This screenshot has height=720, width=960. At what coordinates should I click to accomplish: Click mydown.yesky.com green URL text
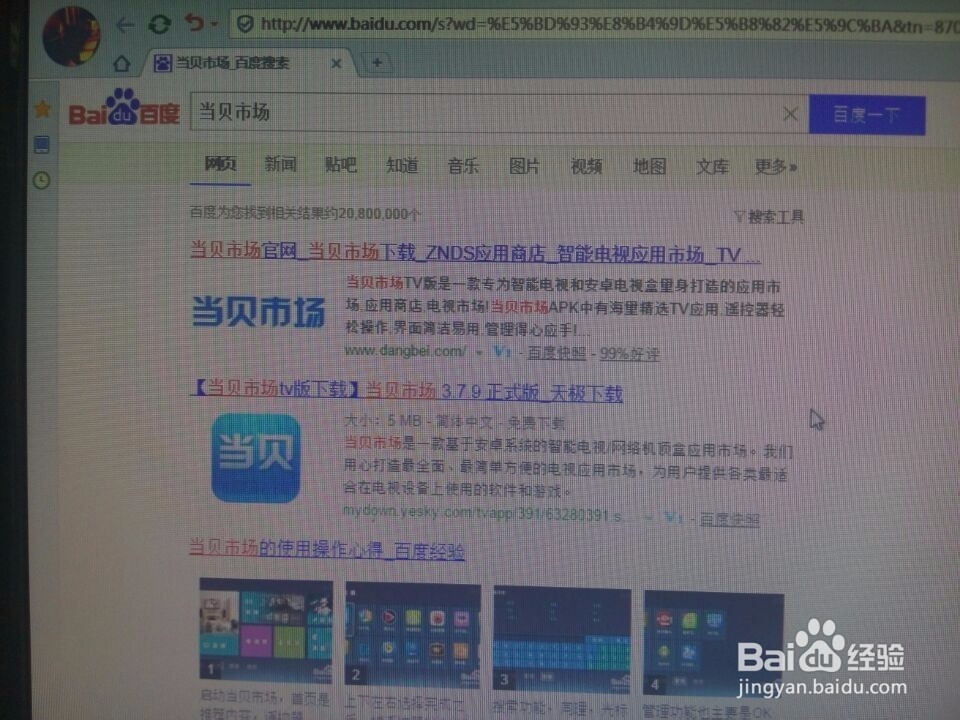pos(484,513)
